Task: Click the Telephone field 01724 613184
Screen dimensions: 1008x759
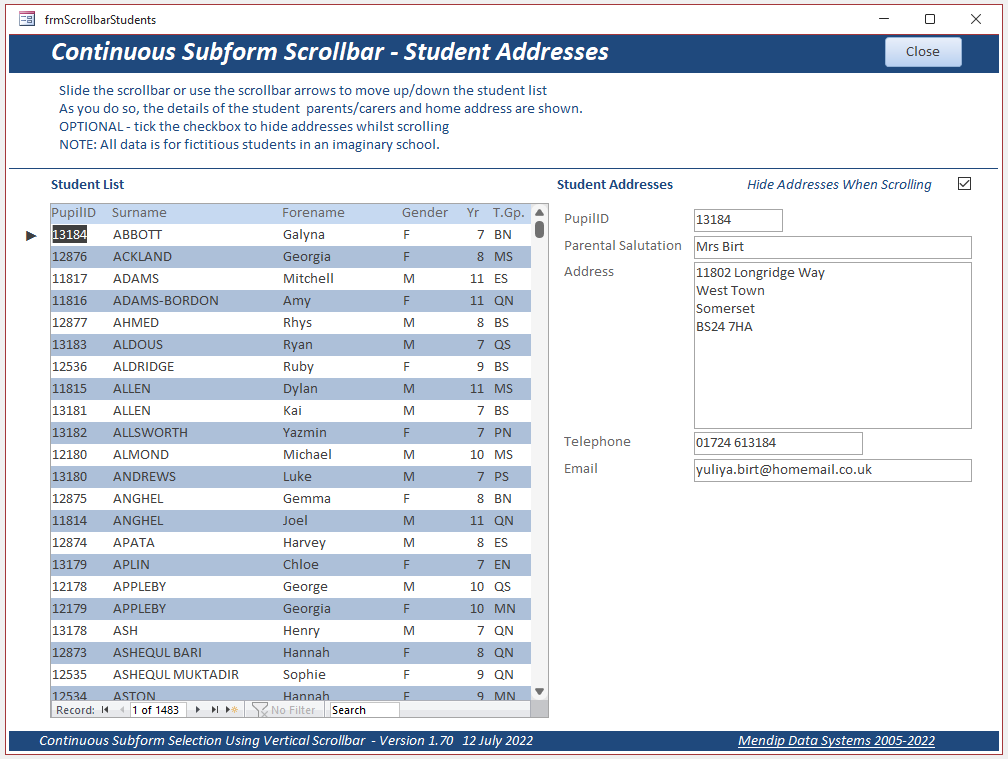Action: tap(778, 443)
